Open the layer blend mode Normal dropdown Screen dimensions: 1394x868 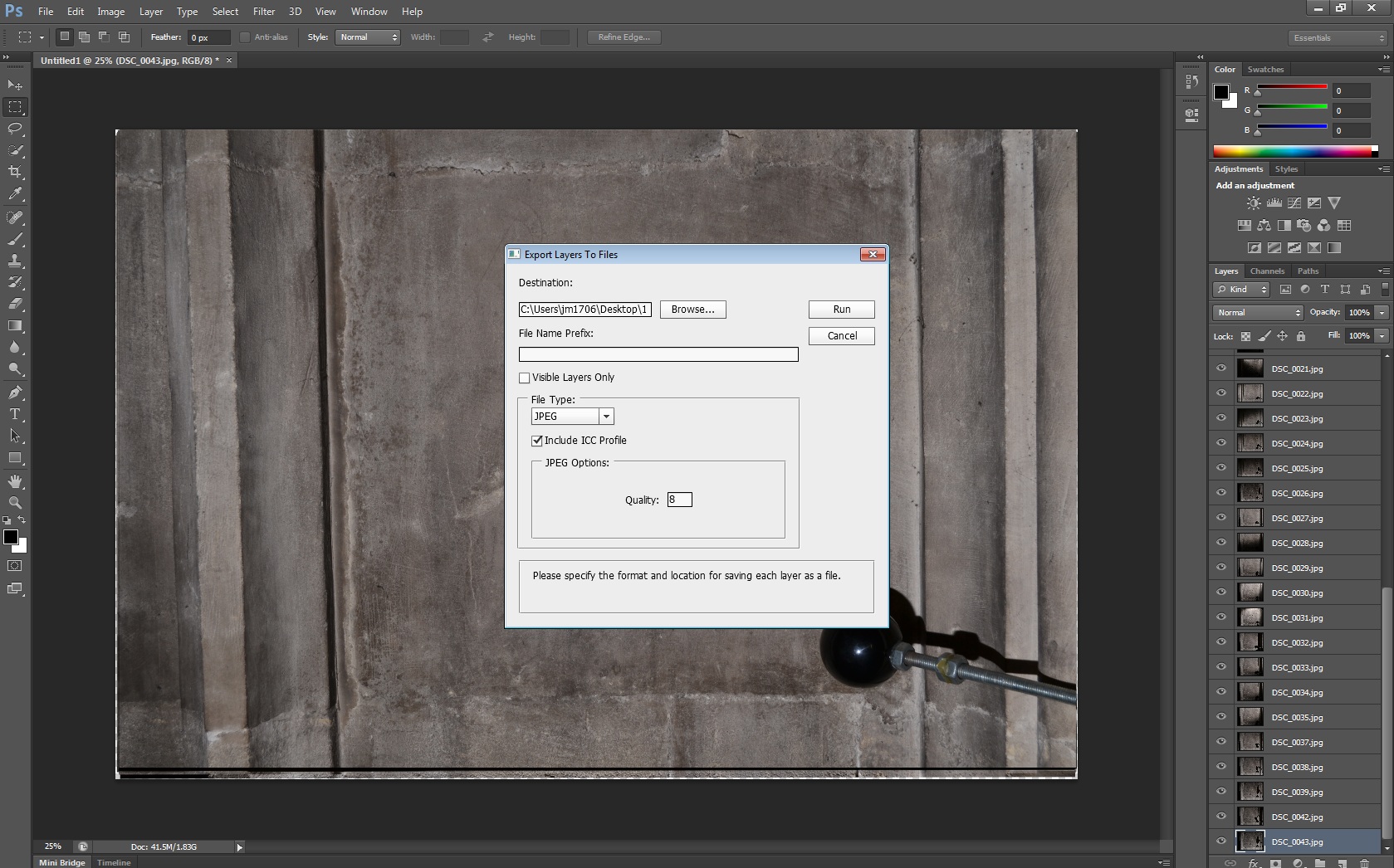pos(1259,313)
